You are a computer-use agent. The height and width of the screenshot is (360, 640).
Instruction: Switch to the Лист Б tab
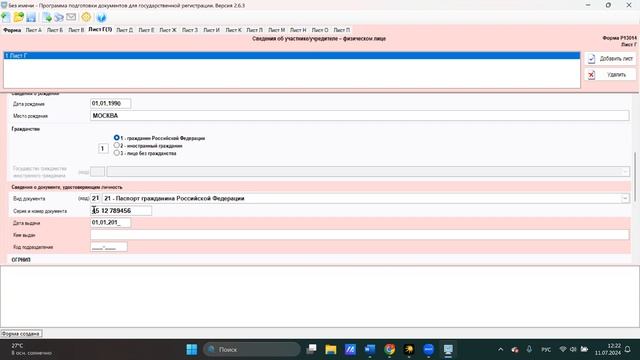[55, 30]
